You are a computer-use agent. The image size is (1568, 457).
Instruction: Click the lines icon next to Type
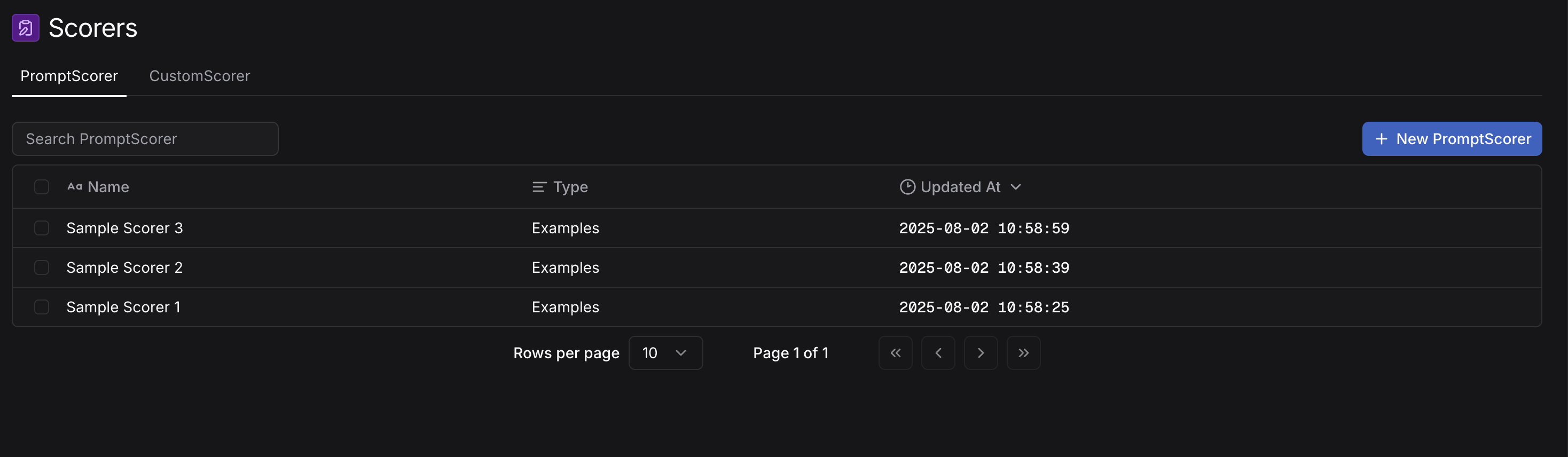pos(539,187)
